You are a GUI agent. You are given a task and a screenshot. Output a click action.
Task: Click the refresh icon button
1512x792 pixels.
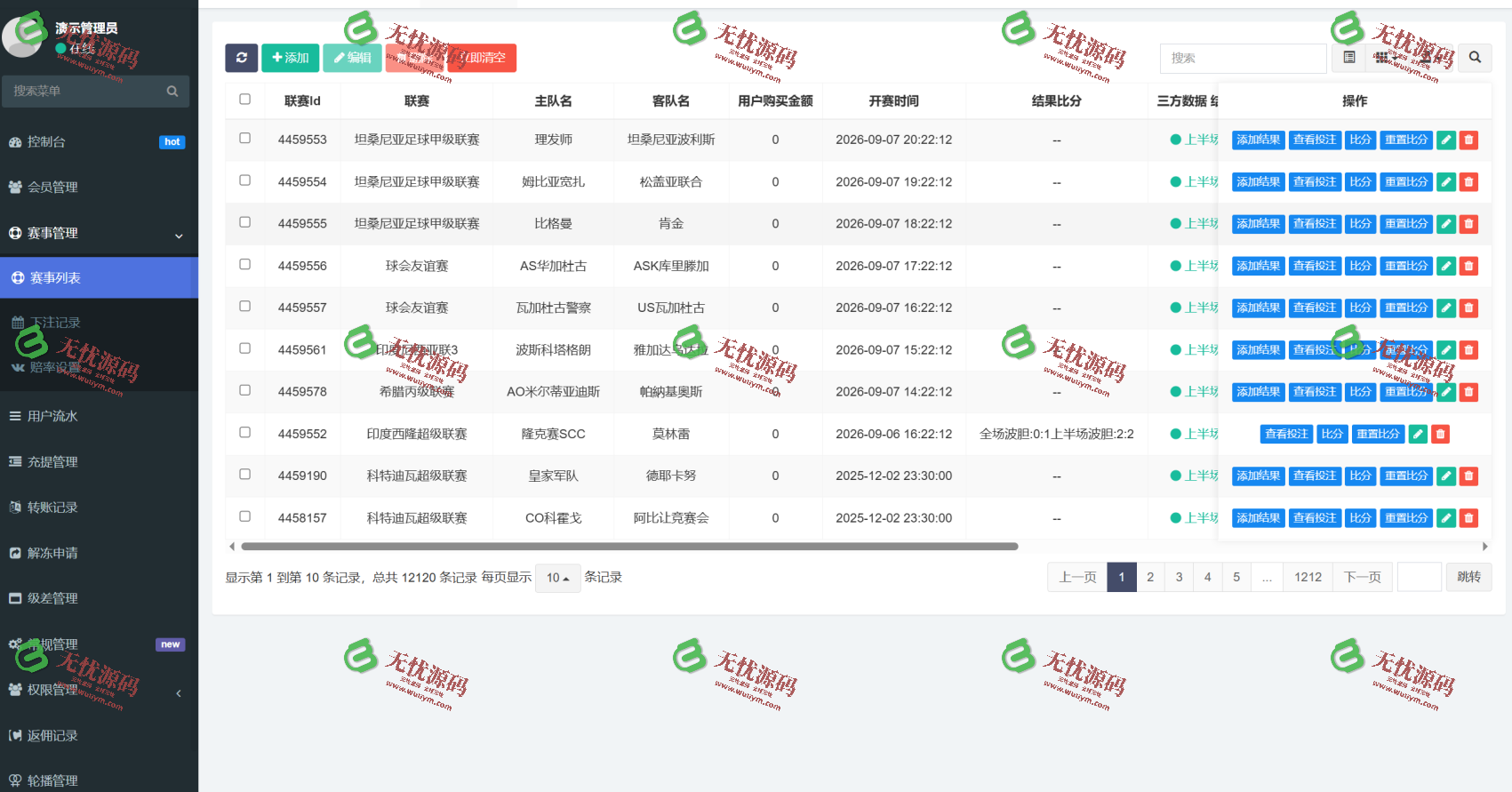coord(242,58)
